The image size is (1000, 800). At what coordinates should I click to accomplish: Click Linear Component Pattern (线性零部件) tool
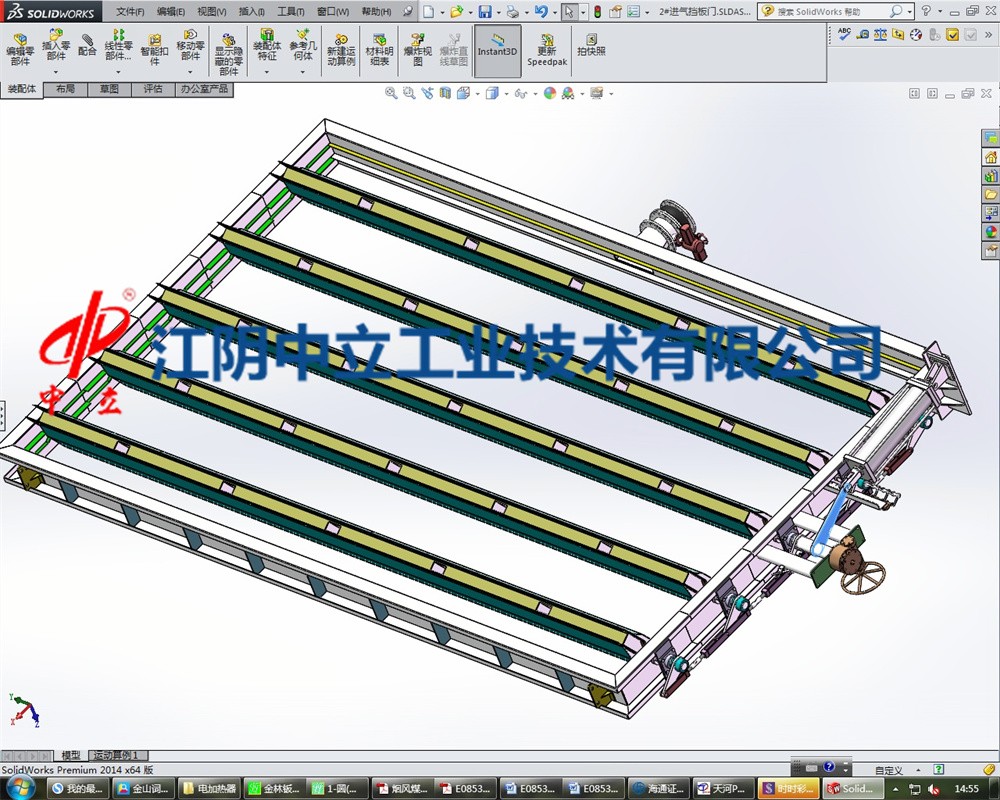tap(119, 45)
